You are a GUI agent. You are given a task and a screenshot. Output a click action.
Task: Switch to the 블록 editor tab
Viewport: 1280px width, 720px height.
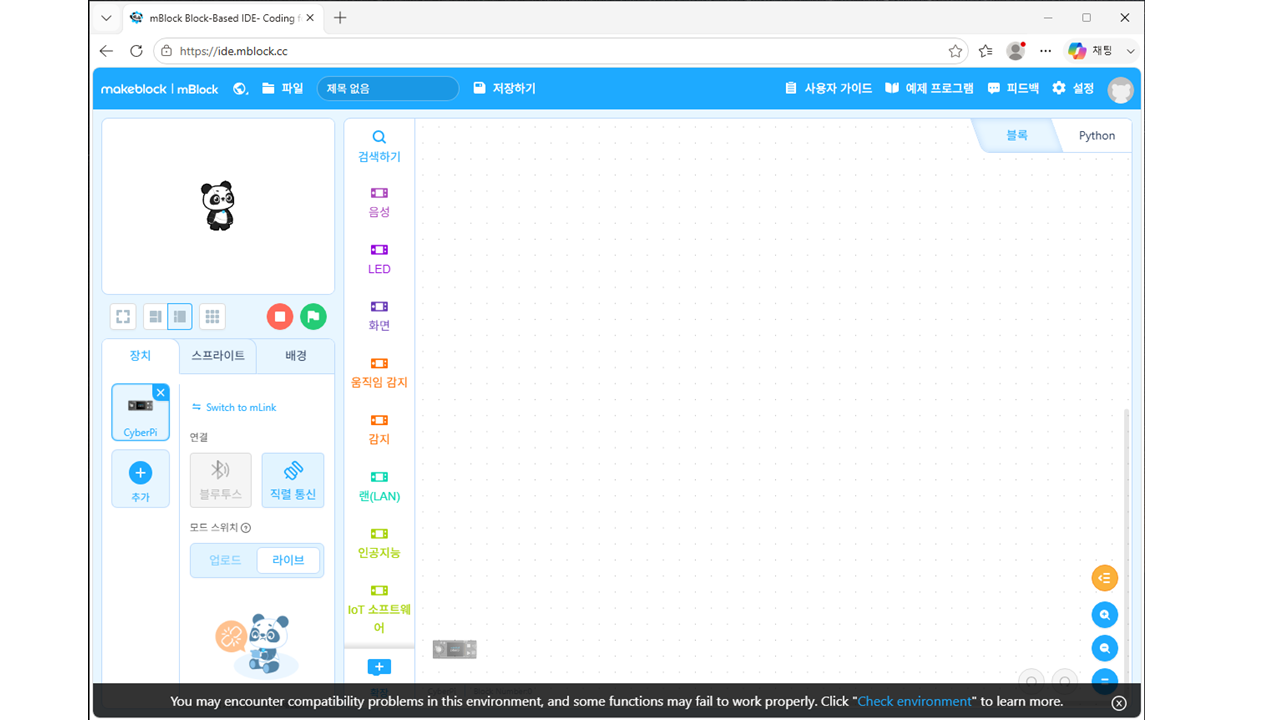(x=1017, y=136)
